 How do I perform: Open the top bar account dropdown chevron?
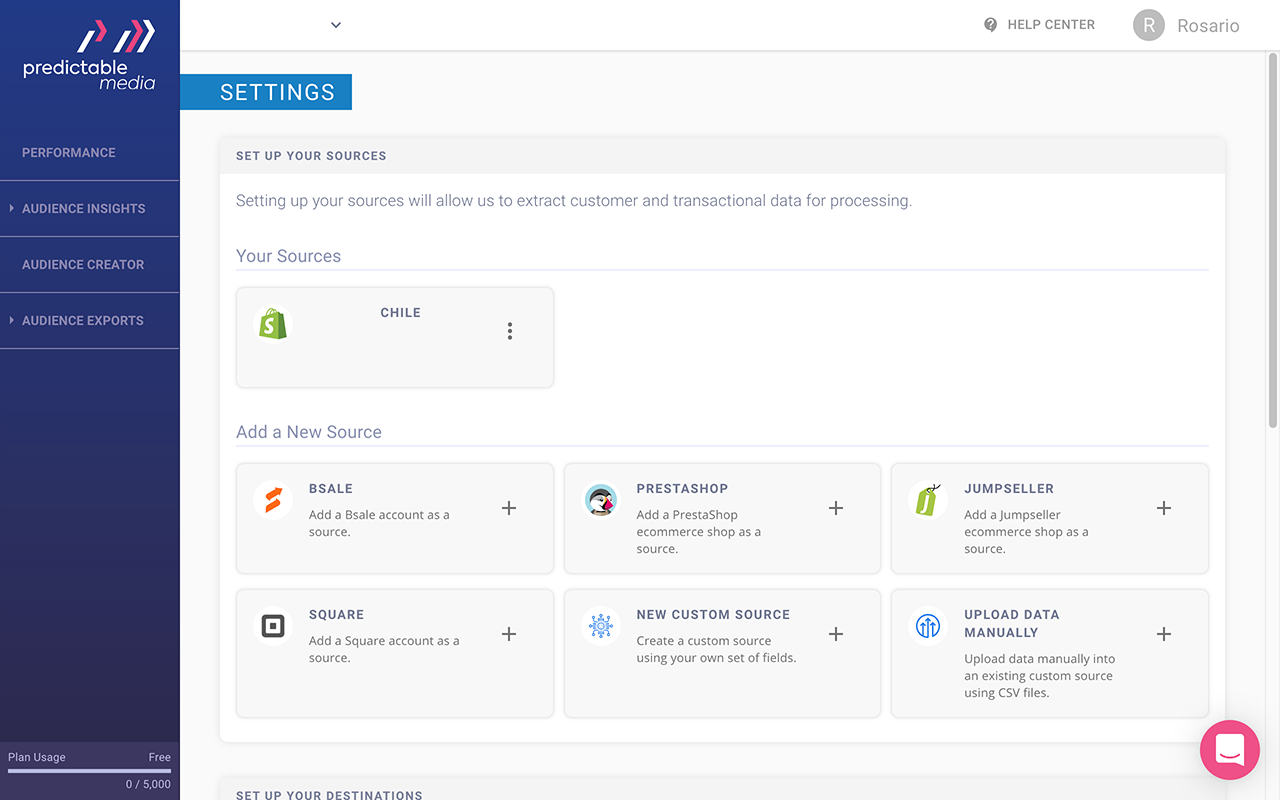pyautogui.click(x=336, y=25)
